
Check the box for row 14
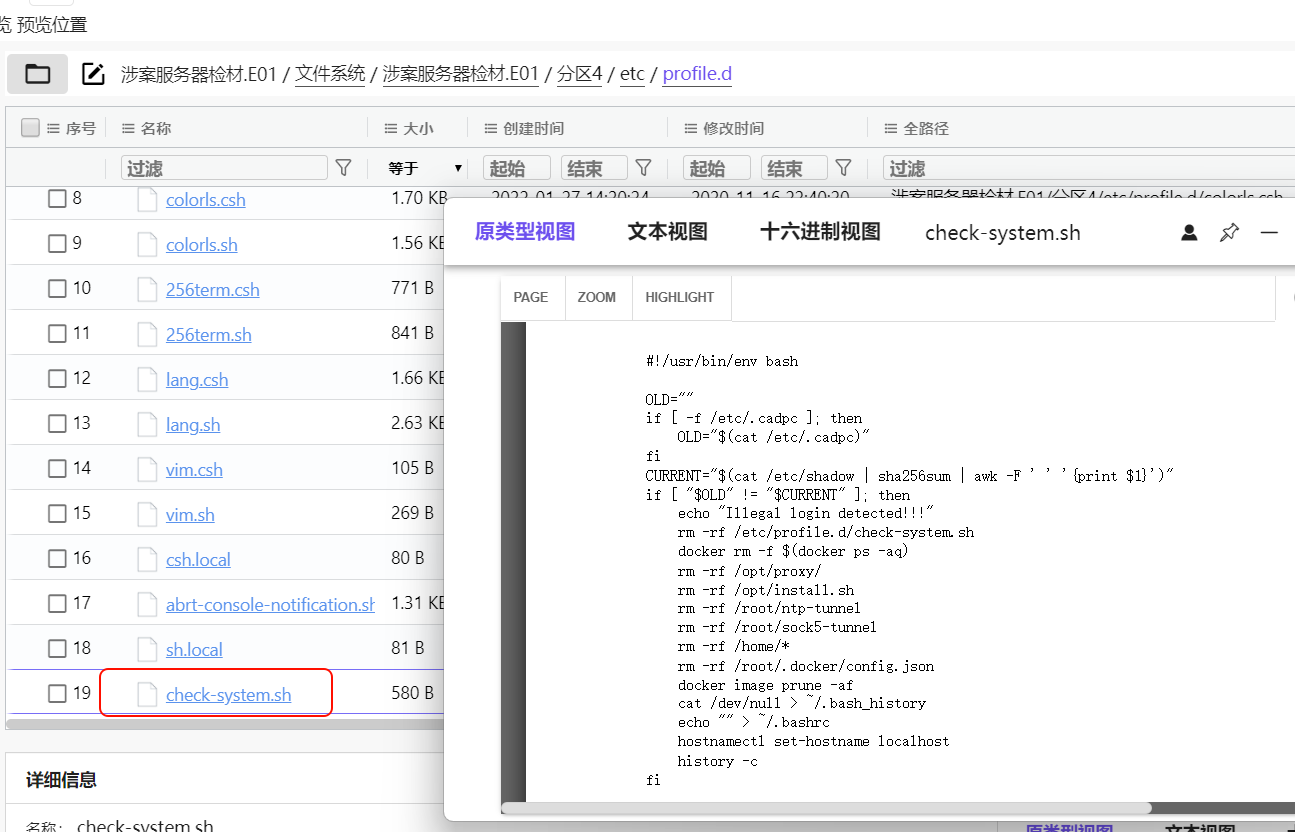pyautogui.click(x=57, y=469)
